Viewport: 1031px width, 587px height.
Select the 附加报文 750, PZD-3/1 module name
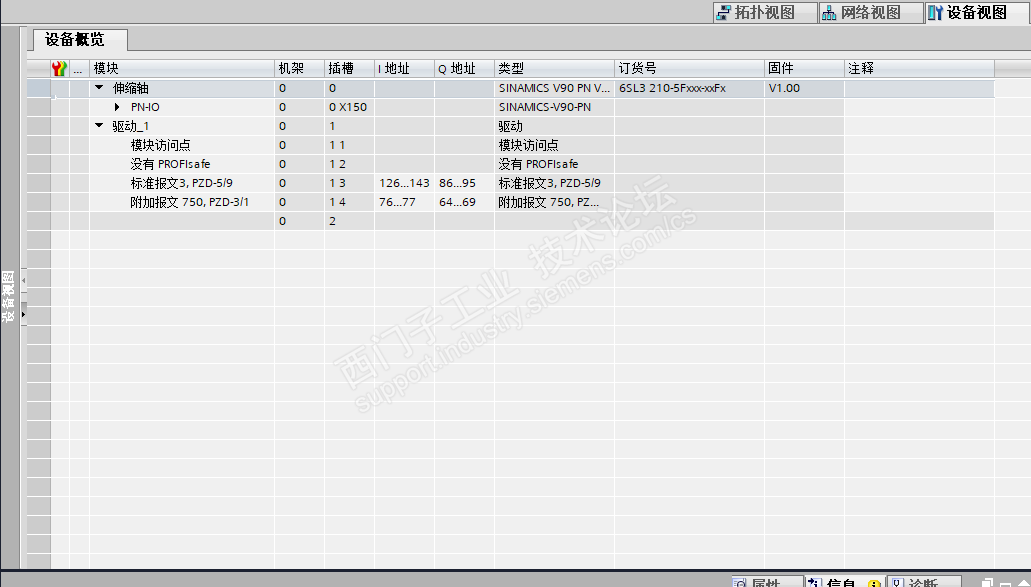(189, 202)
